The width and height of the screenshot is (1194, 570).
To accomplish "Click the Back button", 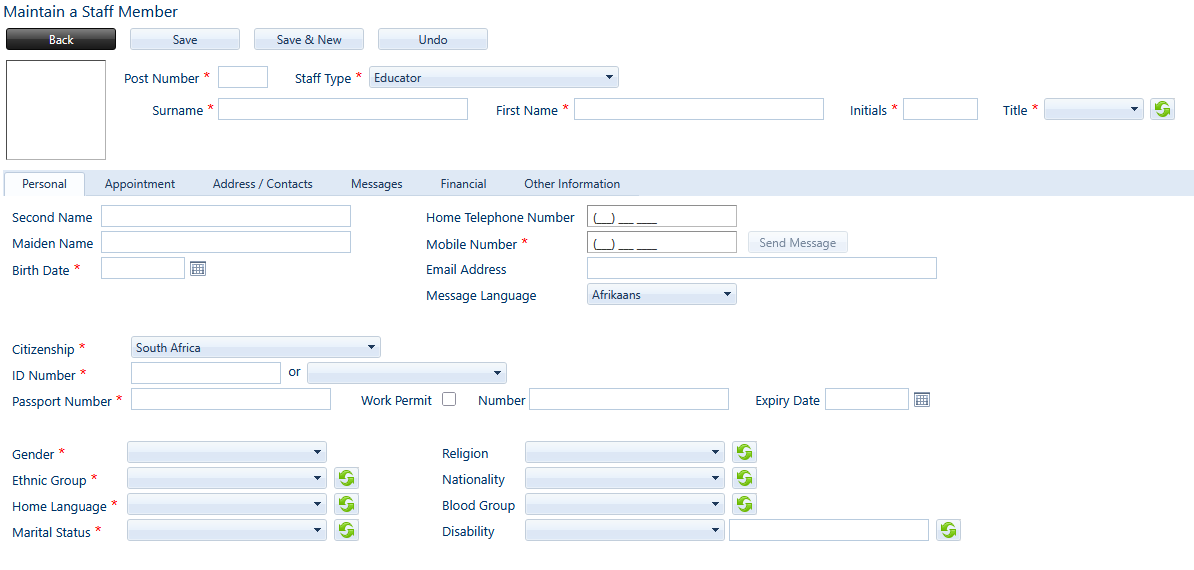I will (61, 40).
